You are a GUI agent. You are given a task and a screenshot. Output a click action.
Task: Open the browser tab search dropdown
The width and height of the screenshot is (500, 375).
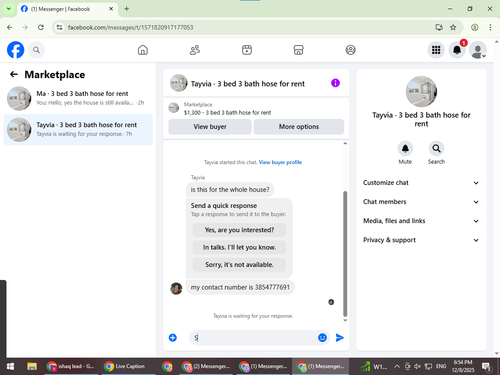click(9, 9)
